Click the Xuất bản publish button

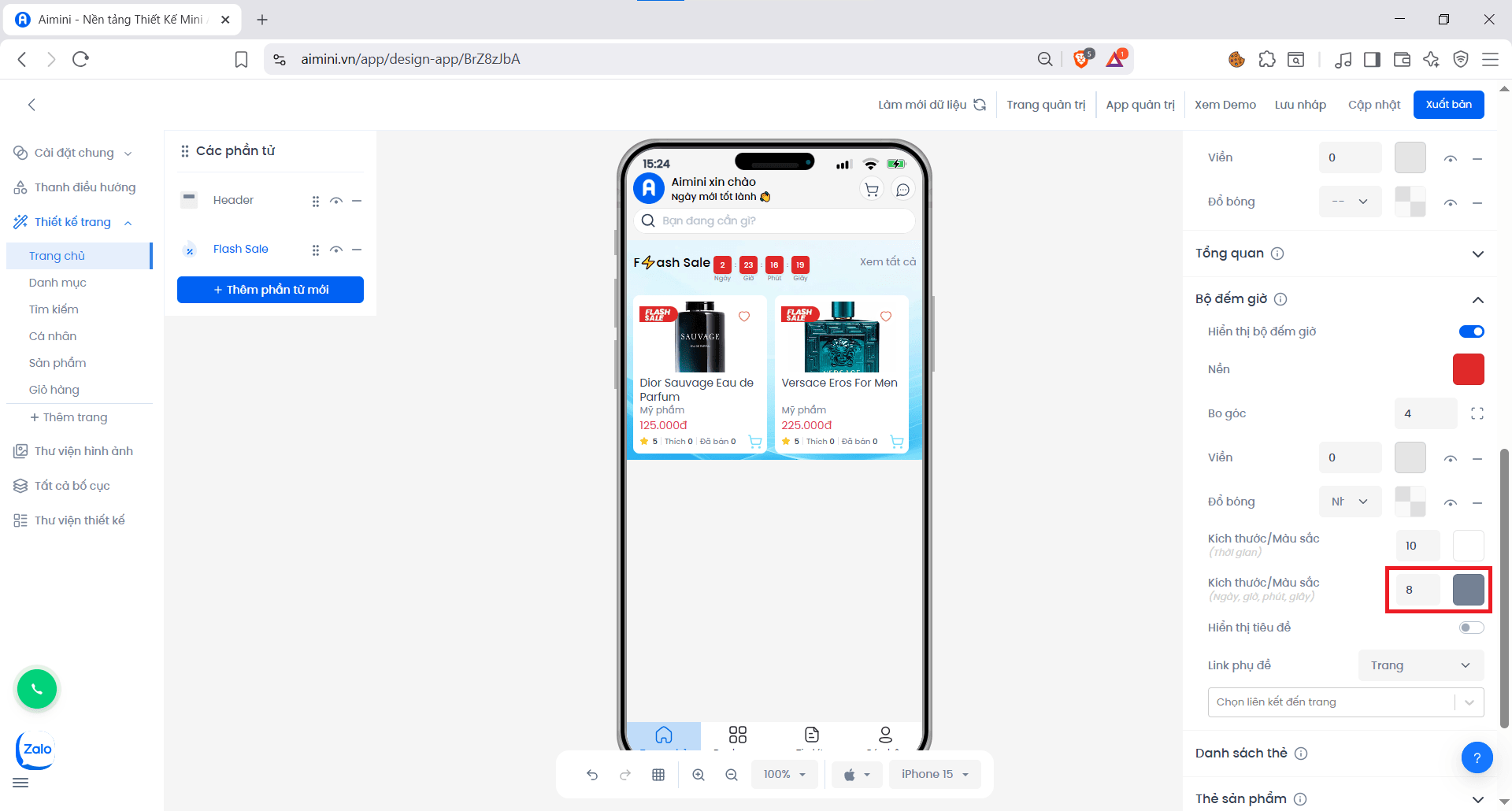(1448, 105)
